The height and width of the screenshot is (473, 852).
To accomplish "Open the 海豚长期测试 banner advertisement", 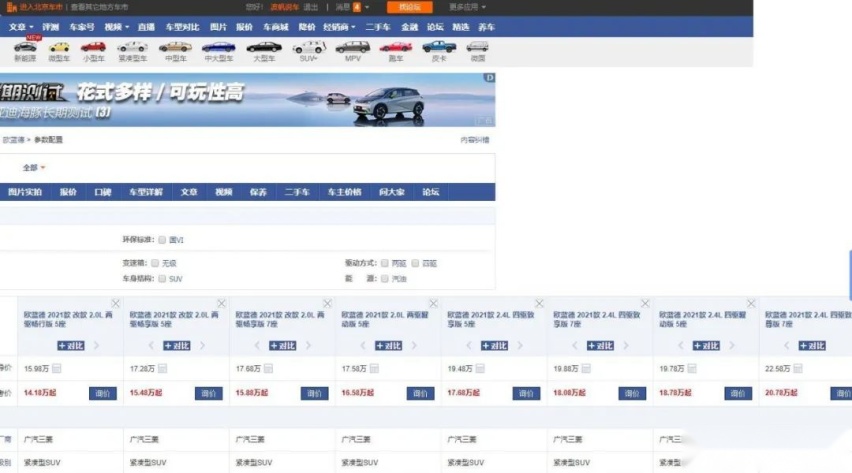I will (247, 100).
